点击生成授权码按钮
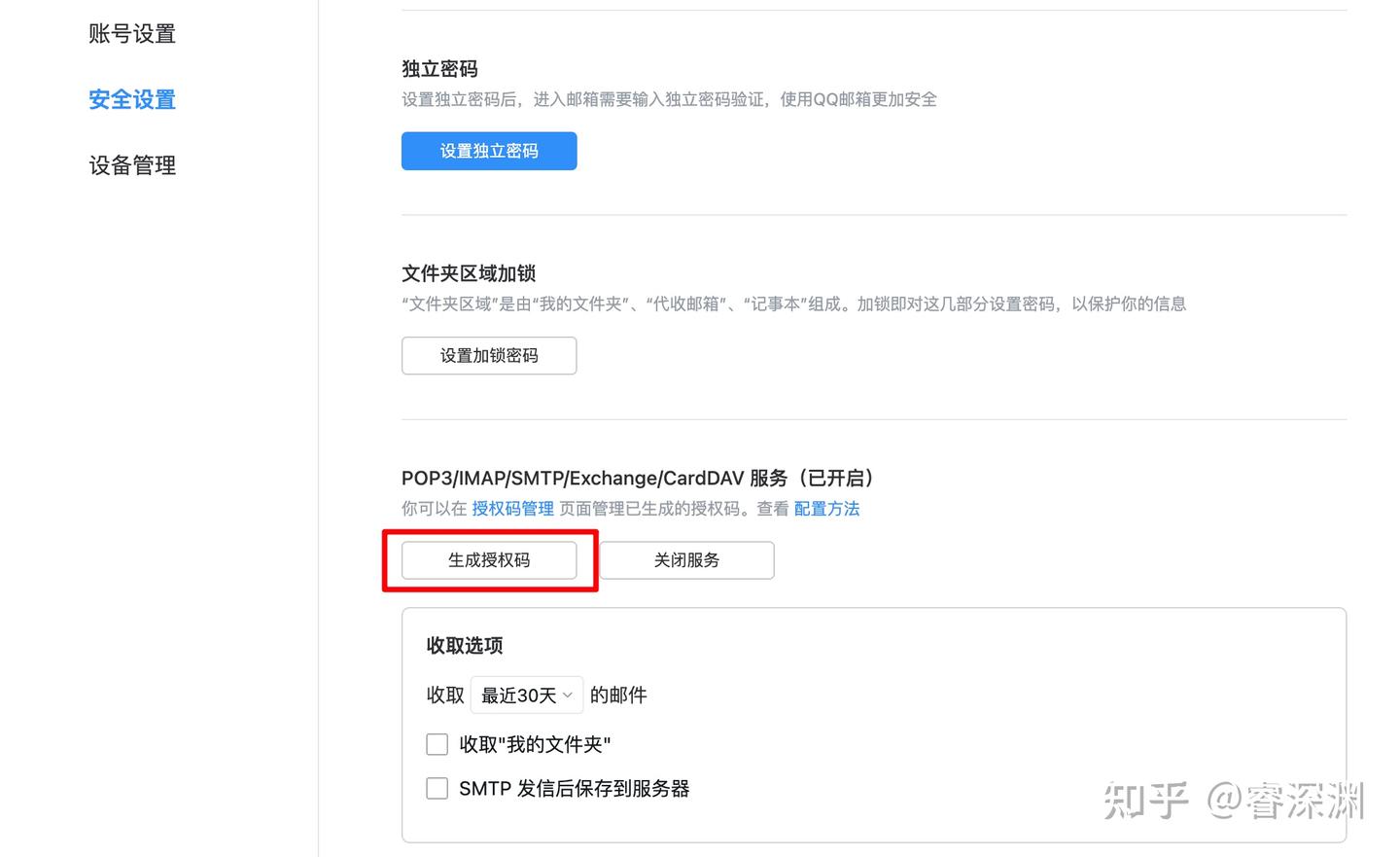This screenshot has width=1400, height=857. pyautogui.click(x=489, y=559)
